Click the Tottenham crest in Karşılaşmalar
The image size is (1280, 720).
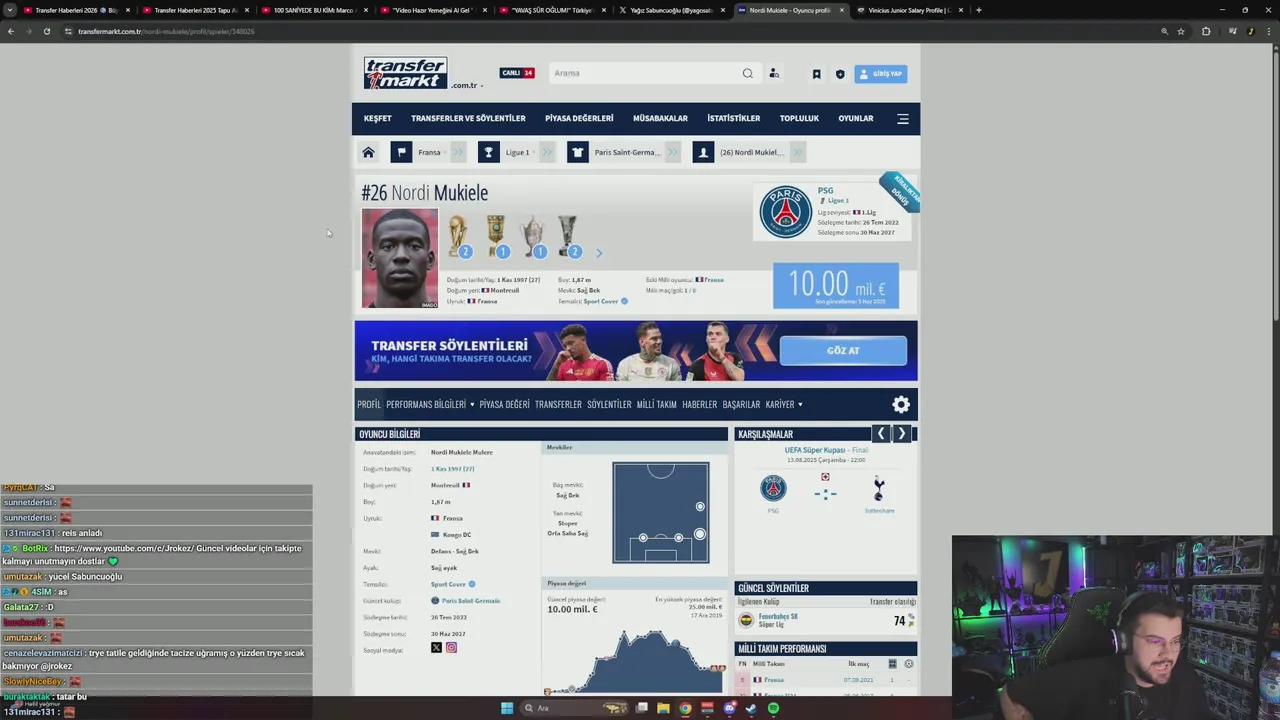pyautogui.click(x=878, y=489)
